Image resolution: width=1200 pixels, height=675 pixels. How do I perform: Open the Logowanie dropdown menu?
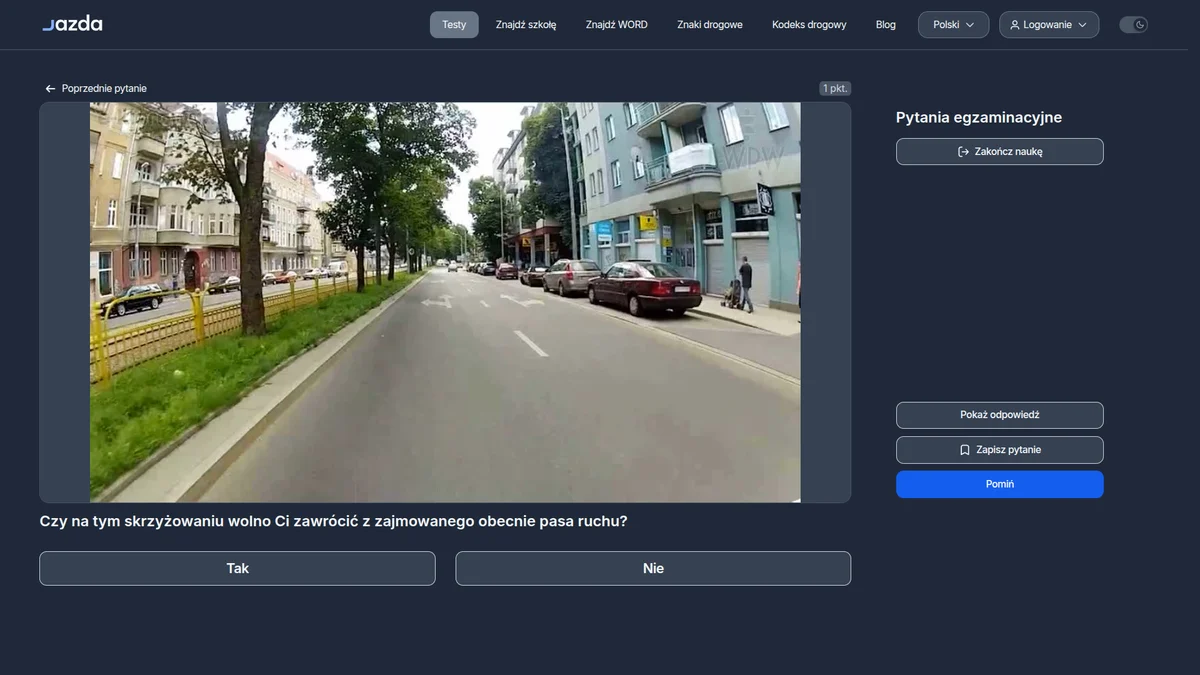(1048, 25)
